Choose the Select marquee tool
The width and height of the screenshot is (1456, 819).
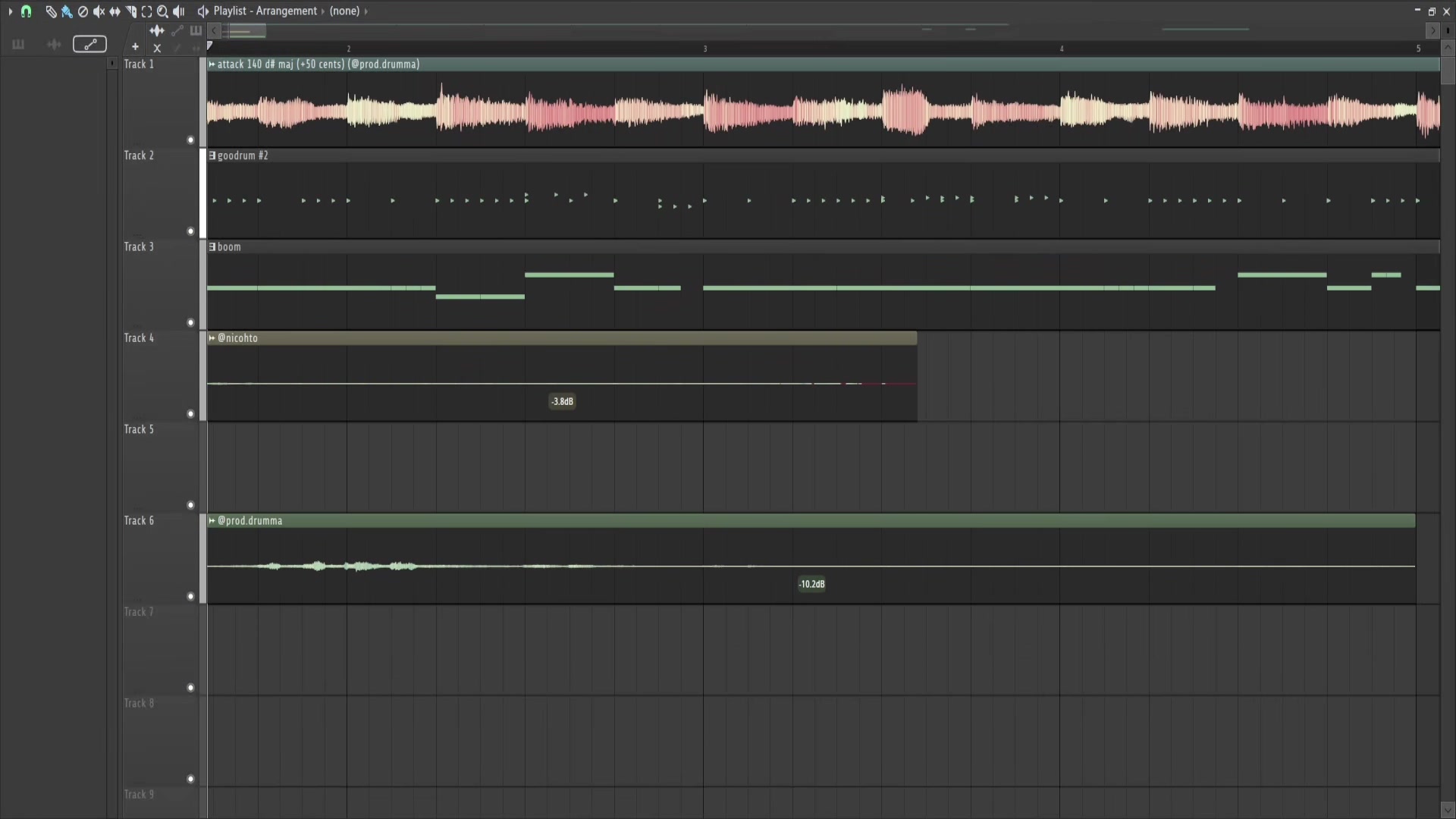tap(146, 11)
